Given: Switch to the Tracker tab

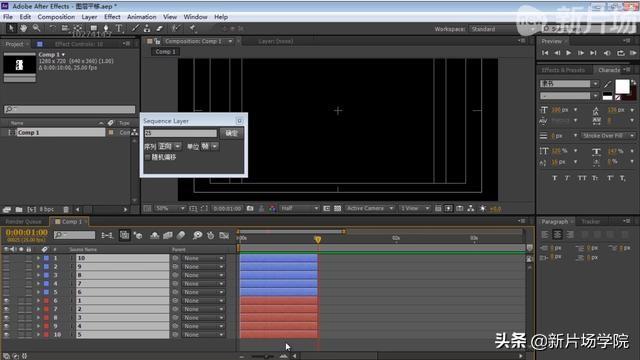Looking at the screenshot, I should pos(590,222).
